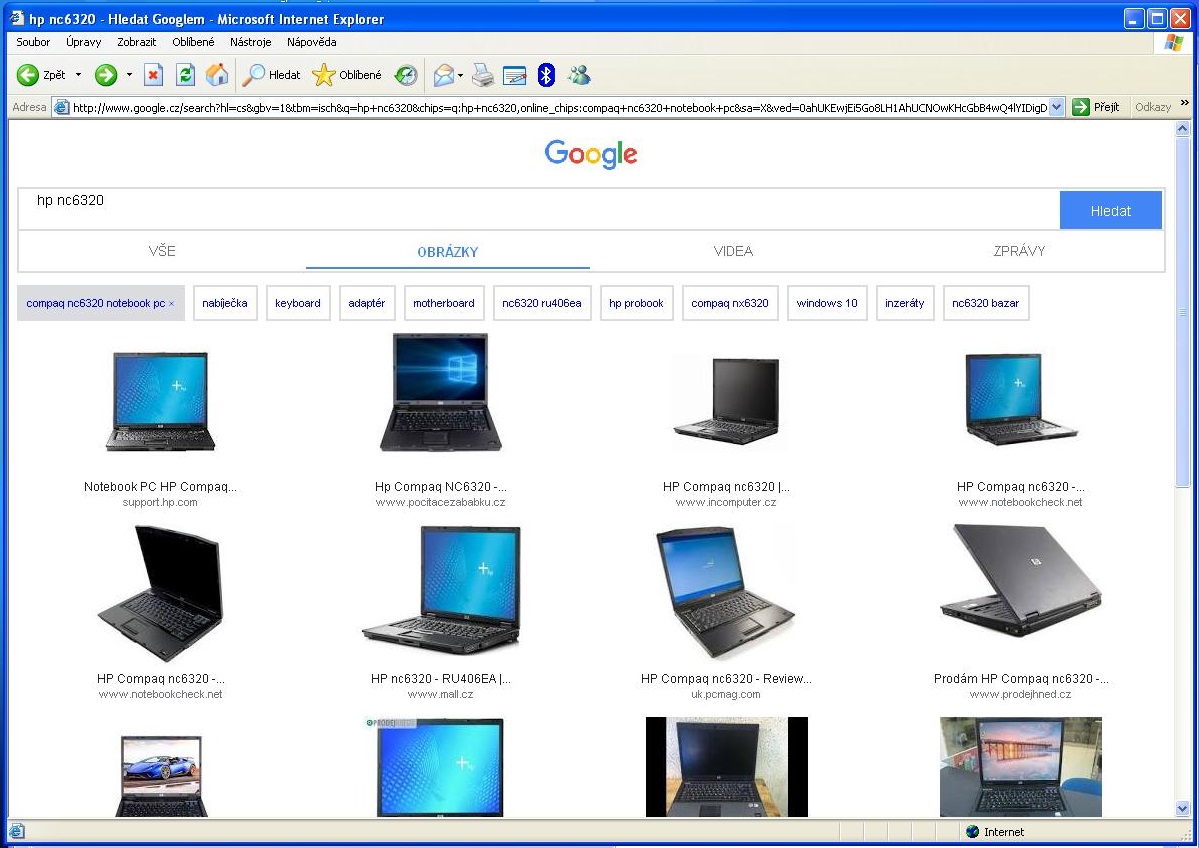Click the Bluetooth toolbar icon
1199x848 pixels.
pos(546,75)
